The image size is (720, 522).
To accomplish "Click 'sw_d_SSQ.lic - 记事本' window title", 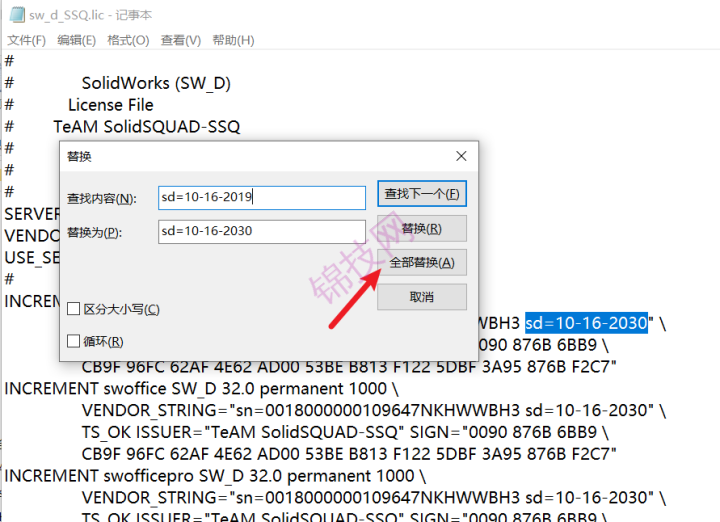I will click(x=90, y=15).
